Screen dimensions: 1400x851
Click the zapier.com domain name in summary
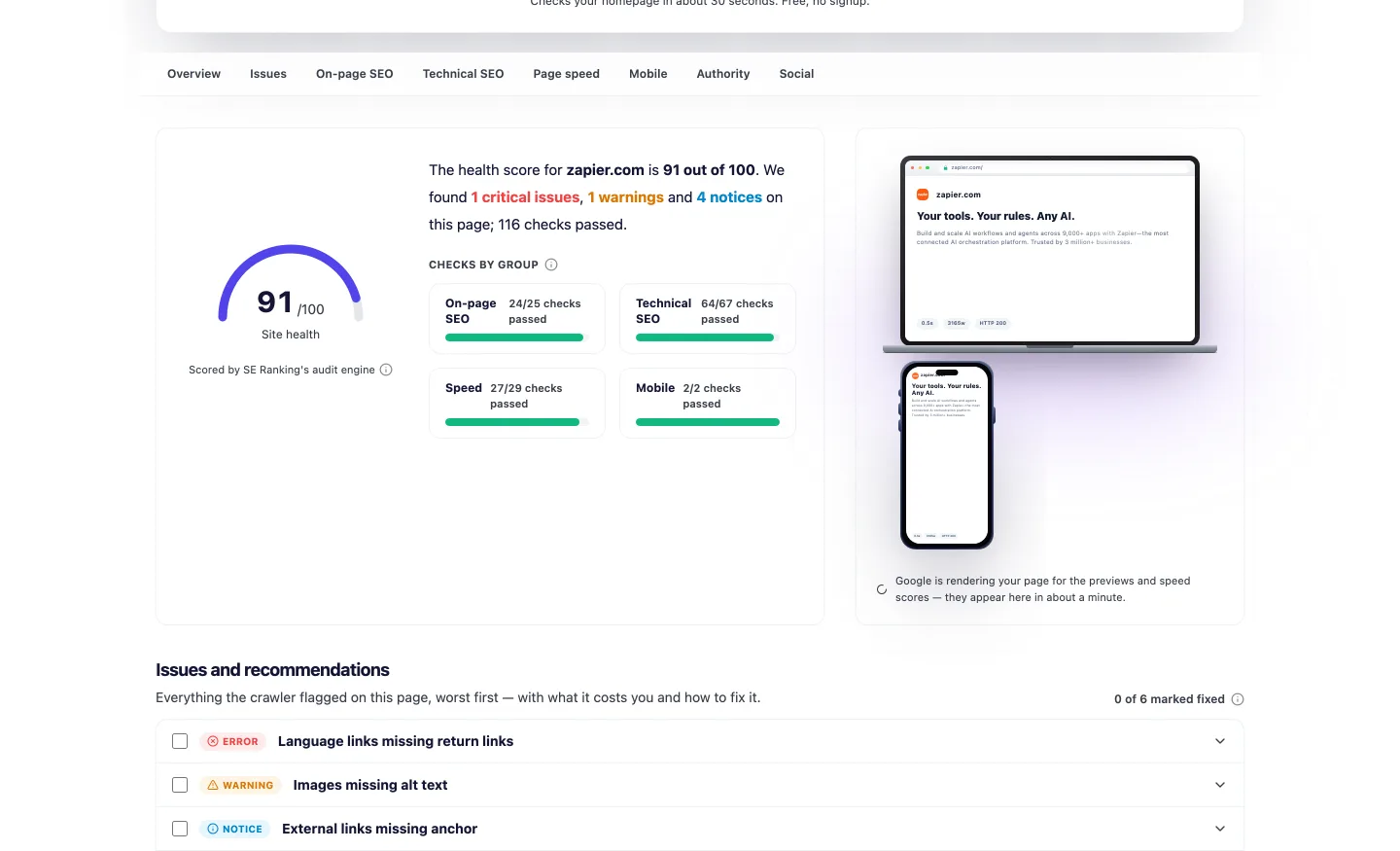[x=606, y=170]
